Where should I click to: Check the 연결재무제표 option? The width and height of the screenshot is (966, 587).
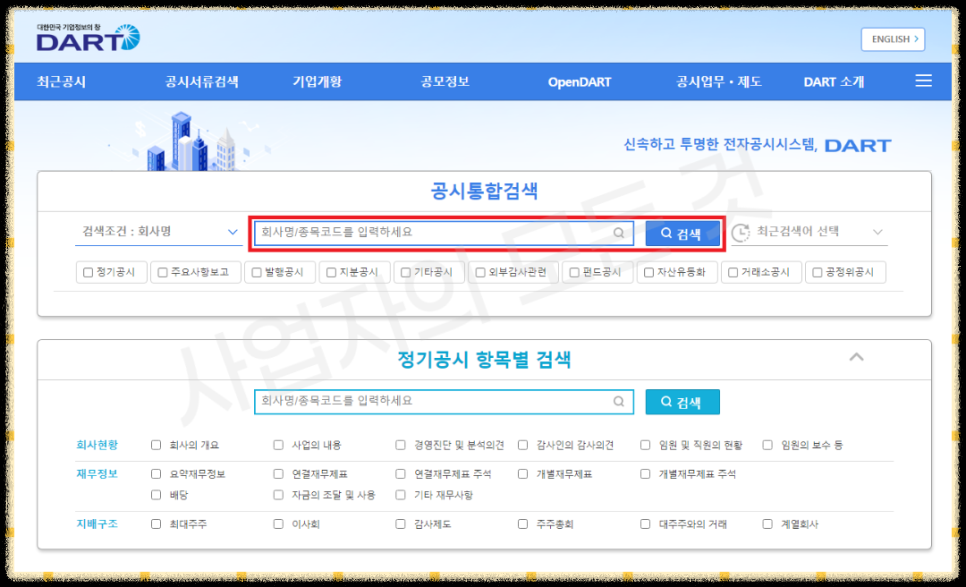pos(277,474)
